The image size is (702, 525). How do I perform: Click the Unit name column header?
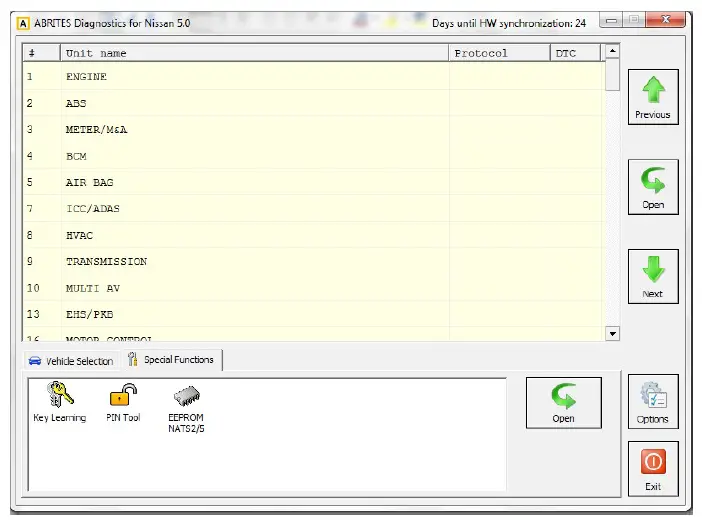pyautogui.click(x=254, y=53)
